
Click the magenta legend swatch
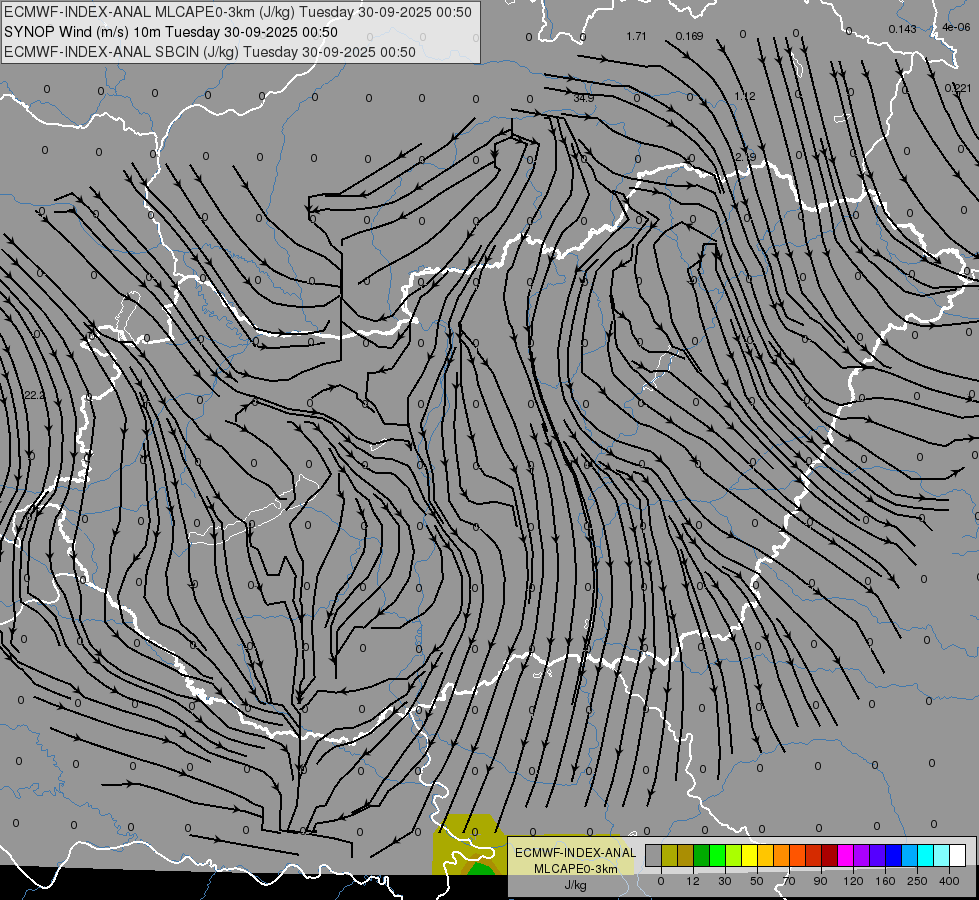point(845,856)
